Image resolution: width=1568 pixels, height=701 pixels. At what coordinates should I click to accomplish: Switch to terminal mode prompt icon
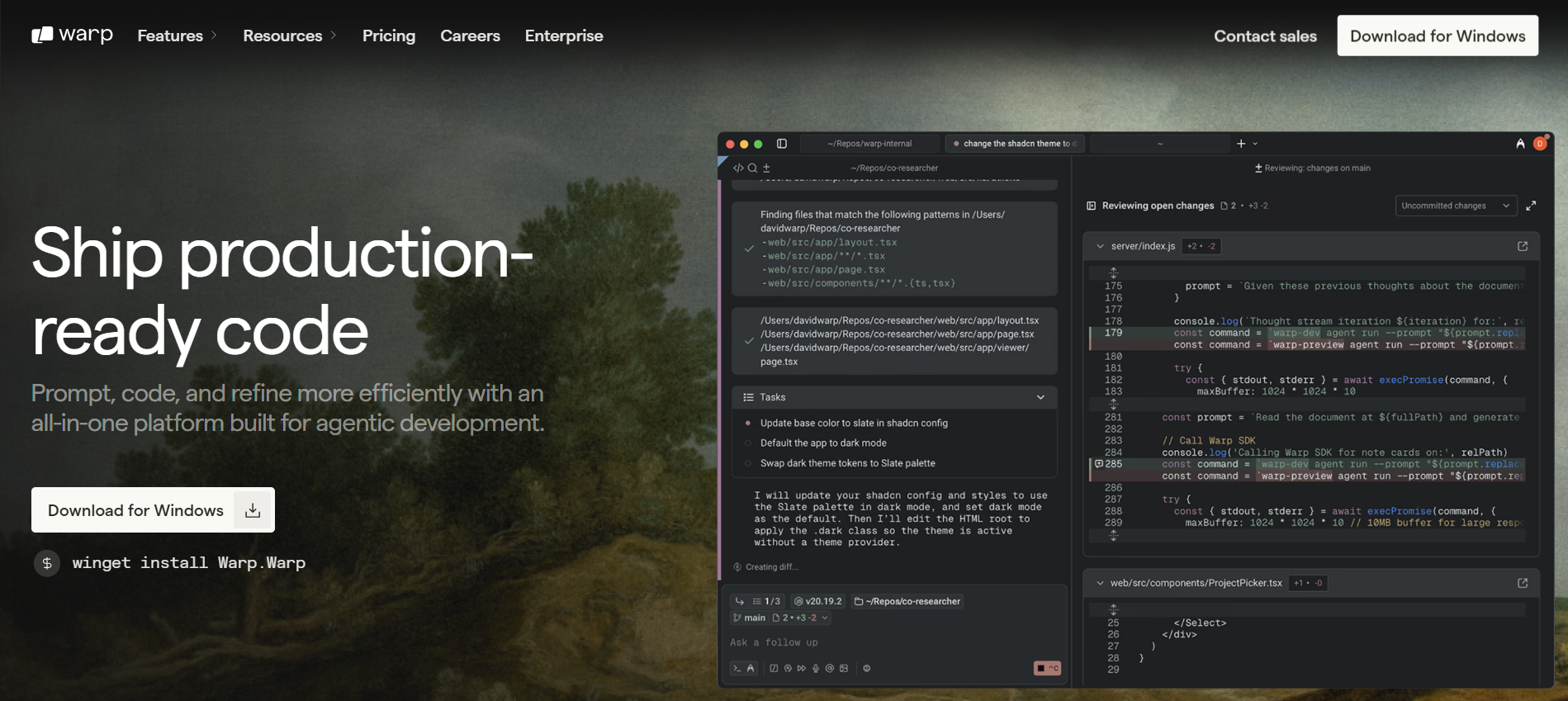[737, 668]
